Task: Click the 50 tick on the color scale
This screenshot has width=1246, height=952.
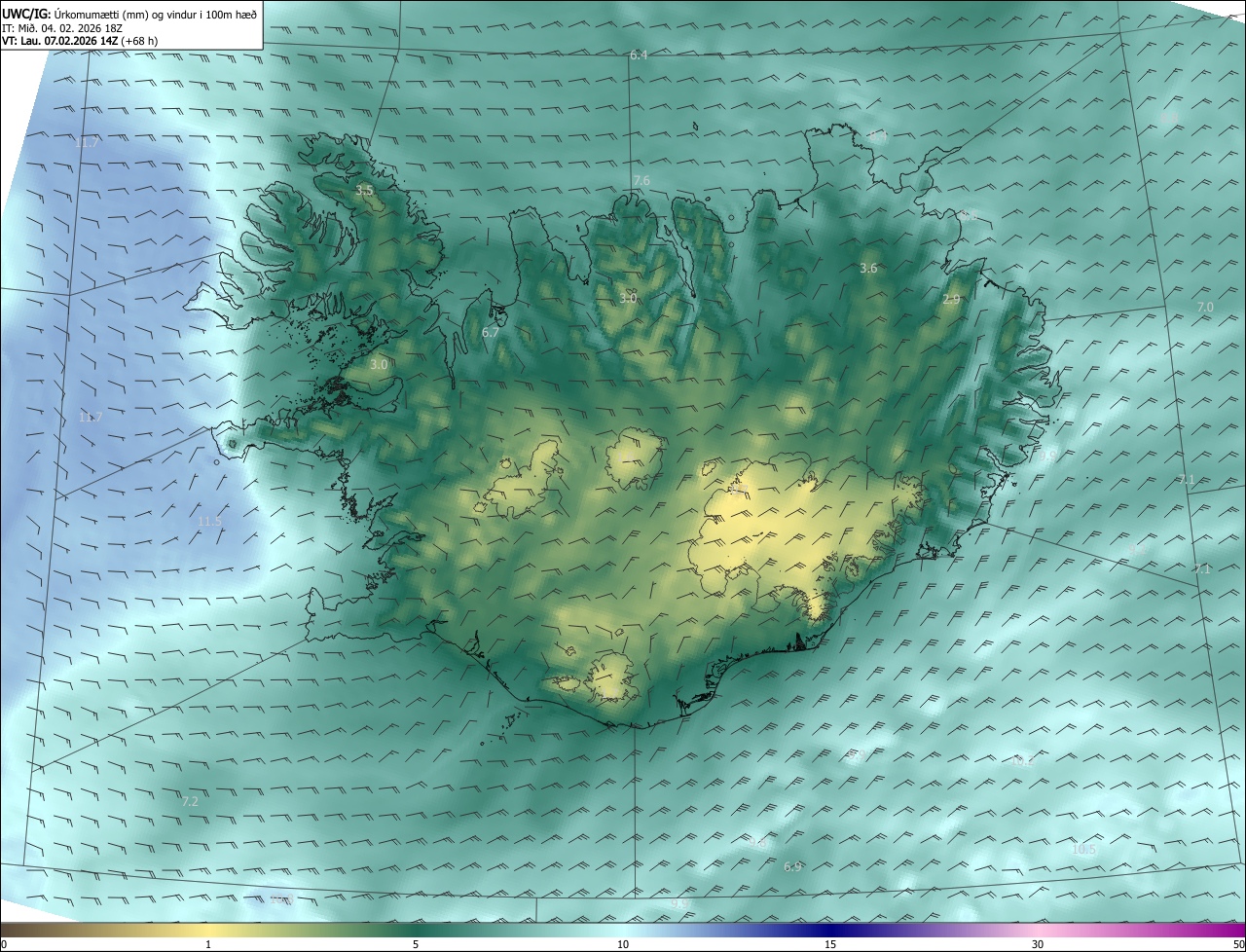Action: (x=1238, y=944)
